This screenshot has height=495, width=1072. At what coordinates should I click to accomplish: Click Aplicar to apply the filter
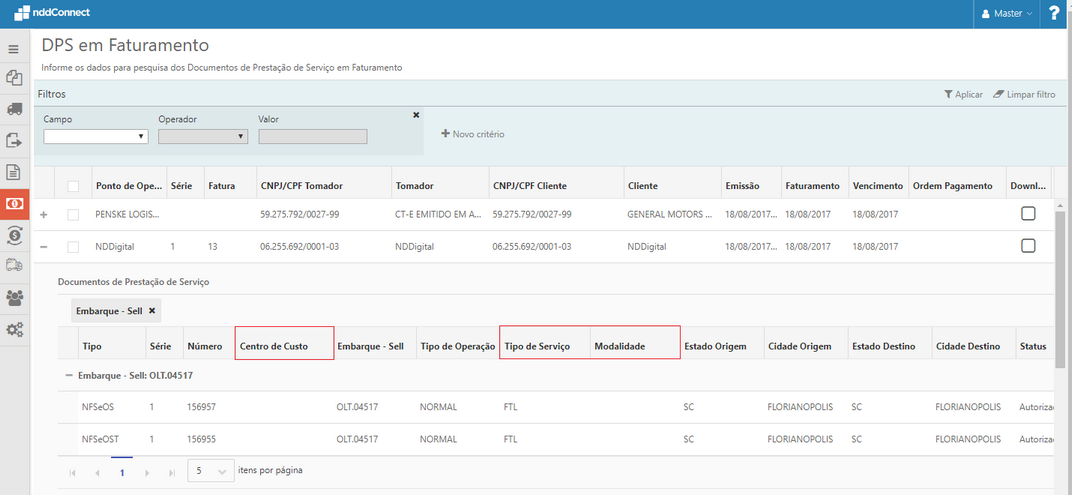(x=963, y=94)
